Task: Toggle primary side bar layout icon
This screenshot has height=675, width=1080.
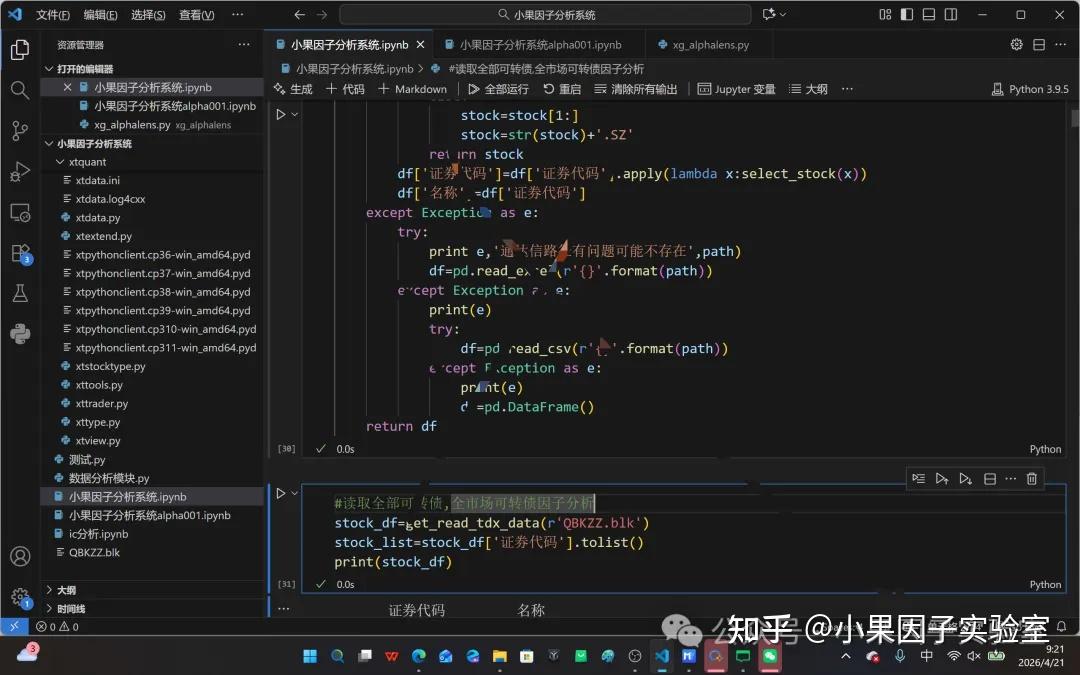Action: pos(907,14)
